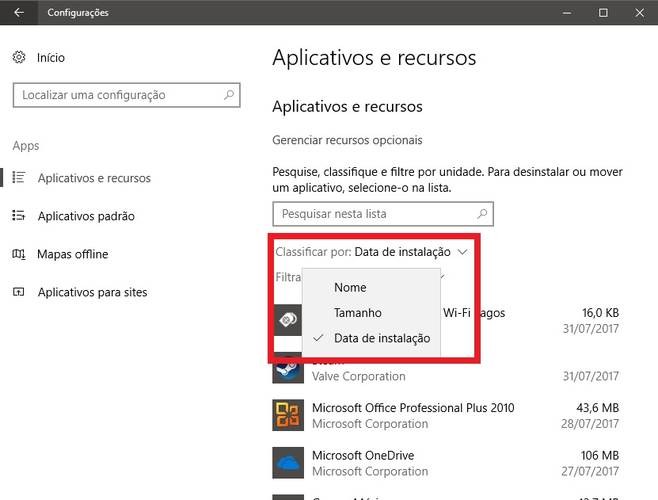Open Gerenciar recursos opcionais link

pos(347,140)
